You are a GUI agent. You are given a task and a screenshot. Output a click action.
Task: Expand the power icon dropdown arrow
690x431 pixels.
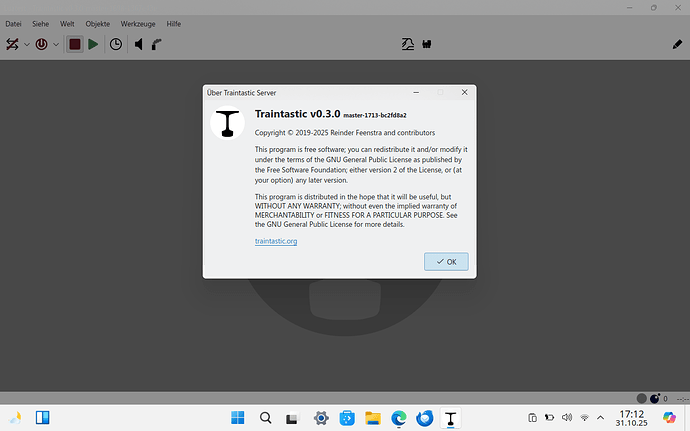56,44
